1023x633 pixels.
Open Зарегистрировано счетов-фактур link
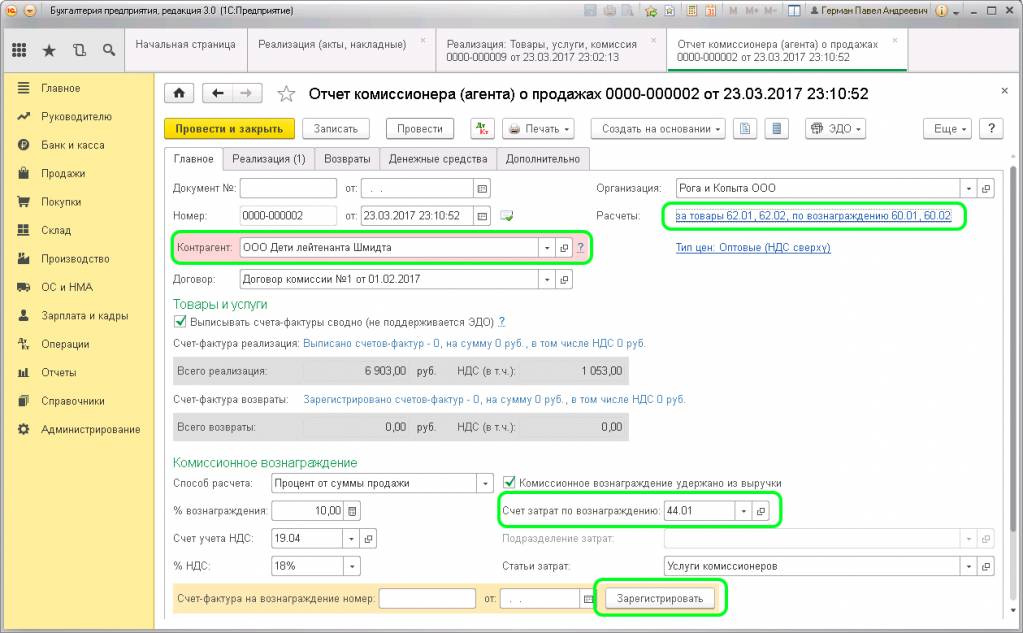click(x=494, y=399)
